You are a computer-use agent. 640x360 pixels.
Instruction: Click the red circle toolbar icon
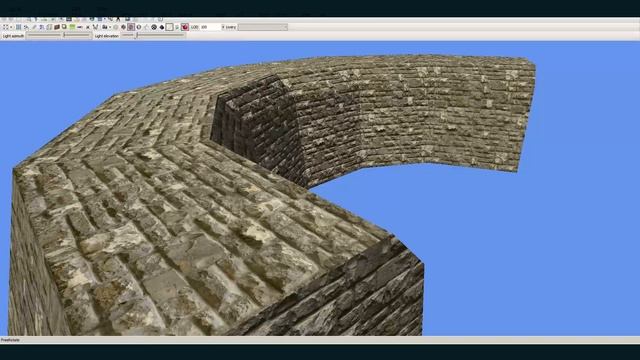point(185,27)
